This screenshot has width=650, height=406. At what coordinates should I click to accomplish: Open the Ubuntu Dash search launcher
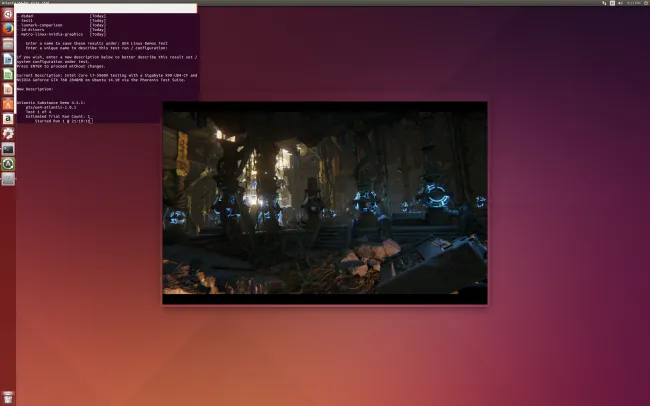coord(8,14)
